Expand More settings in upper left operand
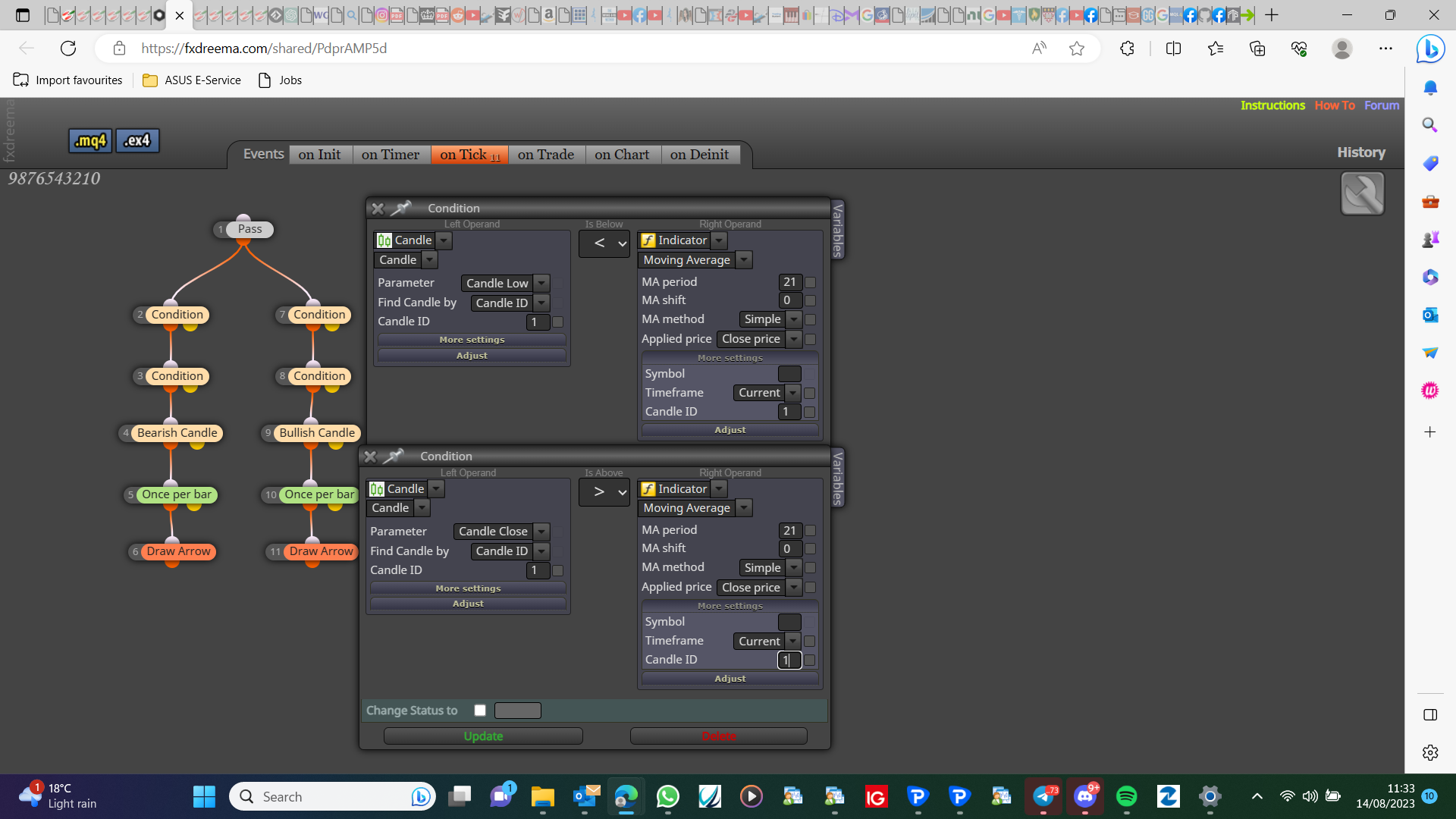Screen dimensions: 1456x819 (x=472, y=340)
